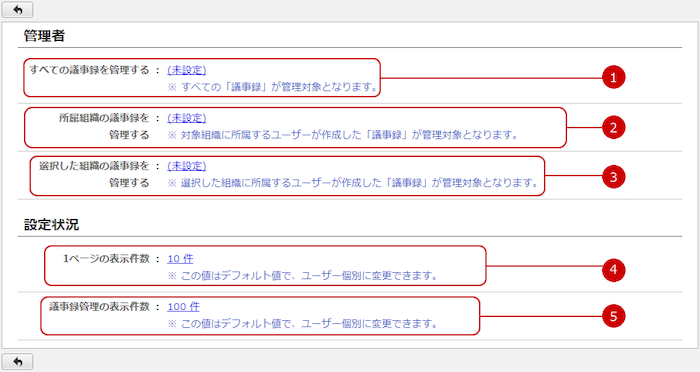
Task: Click the note about すべての「議事録」が管理対象
Action: [273, 87]
